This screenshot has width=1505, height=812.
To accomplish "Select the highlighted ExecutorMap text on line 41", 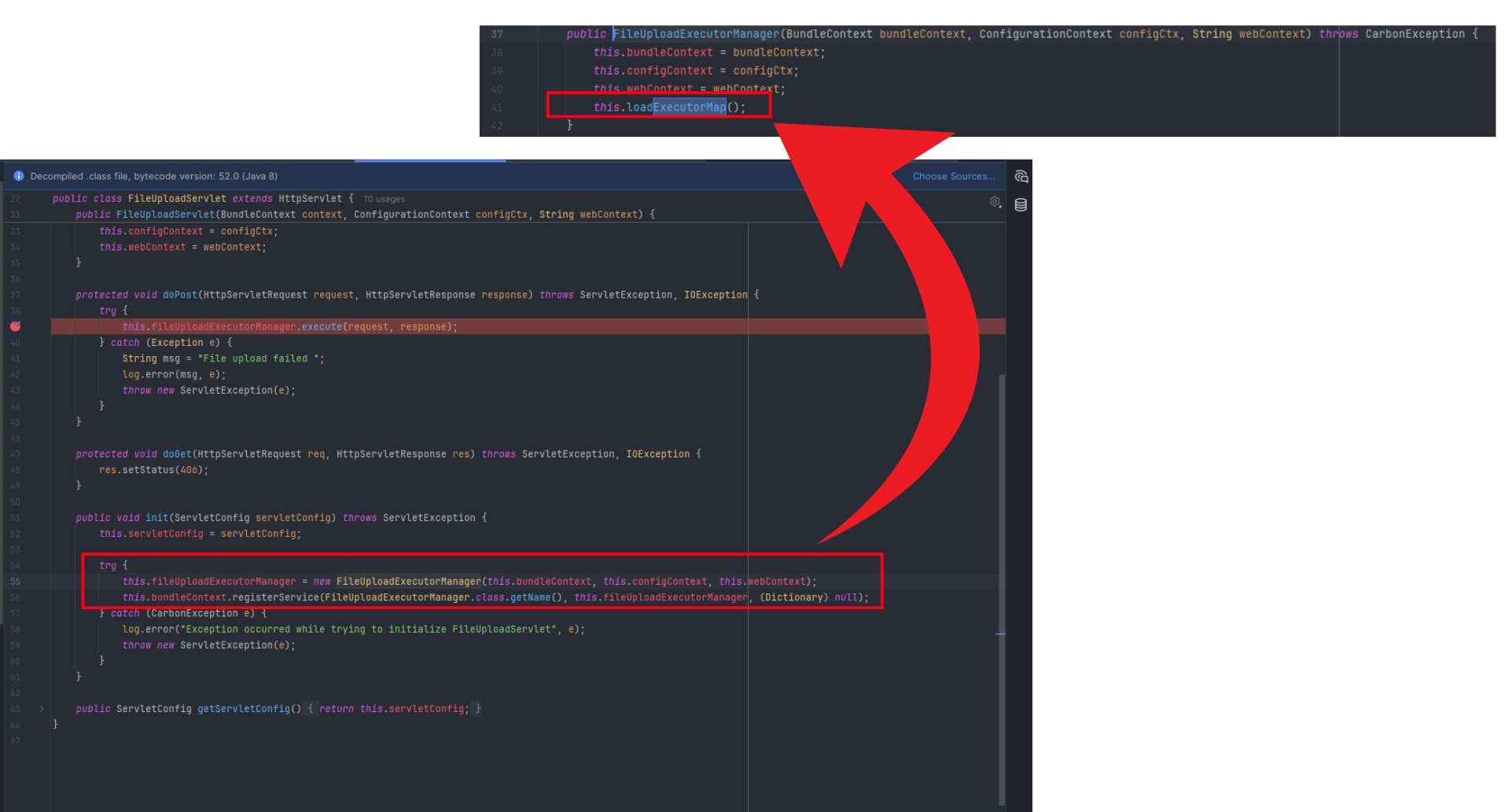I will tap(690, 107).
